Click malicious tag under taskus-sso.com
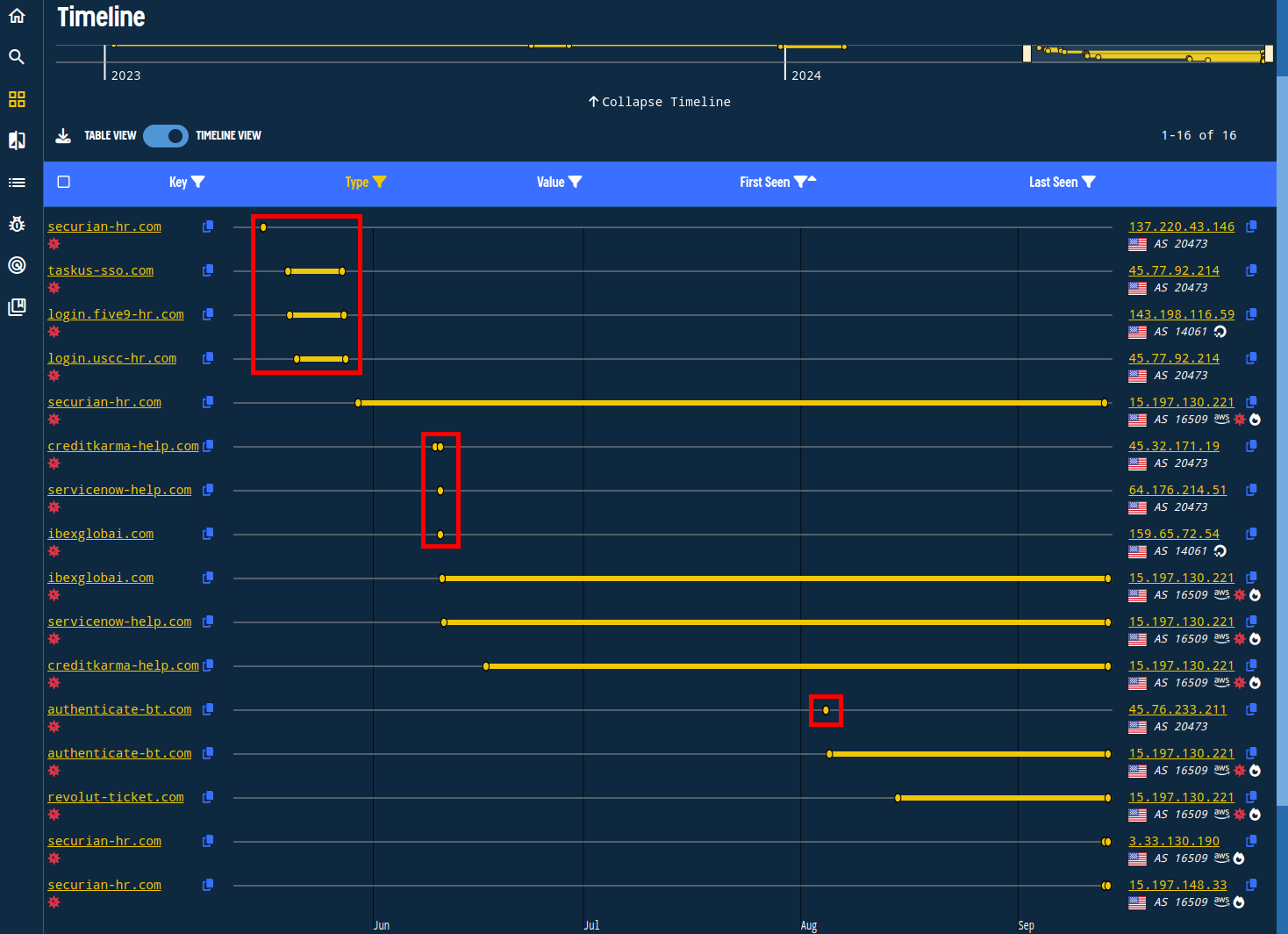1288x934 pixels. (x=54, y=288)
